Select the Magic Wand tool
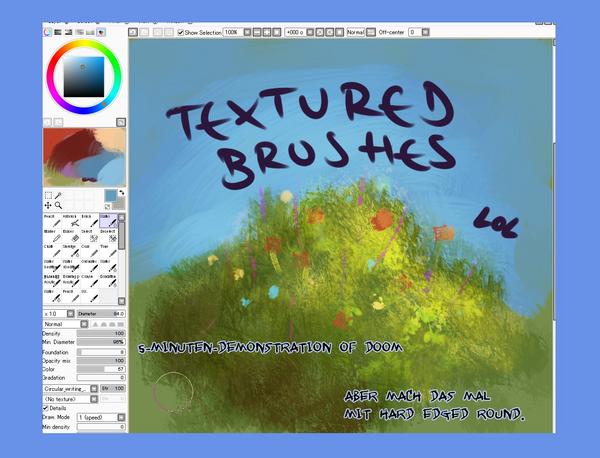 point(58,196)
